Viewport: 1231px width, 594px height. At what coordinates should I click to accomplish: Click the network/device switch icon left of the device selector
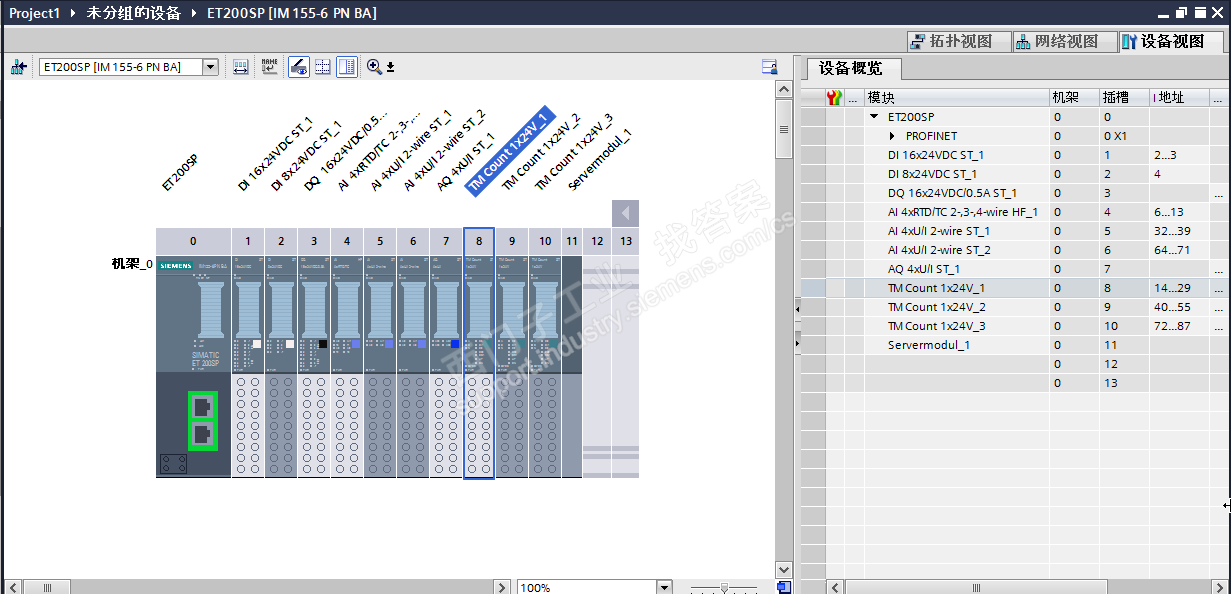coord(18,67)
